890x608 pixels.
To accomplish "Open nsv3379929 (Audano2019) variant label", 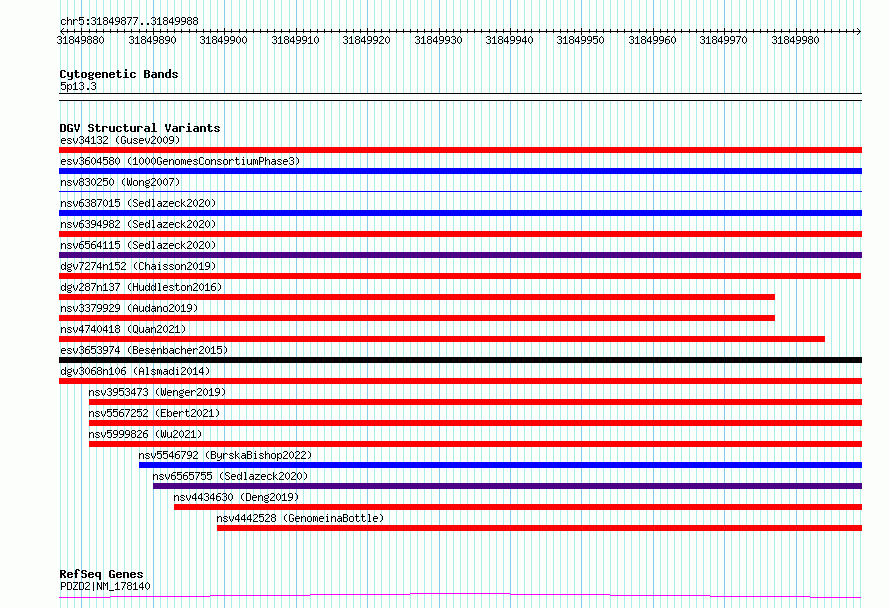I will coord(129,308).
